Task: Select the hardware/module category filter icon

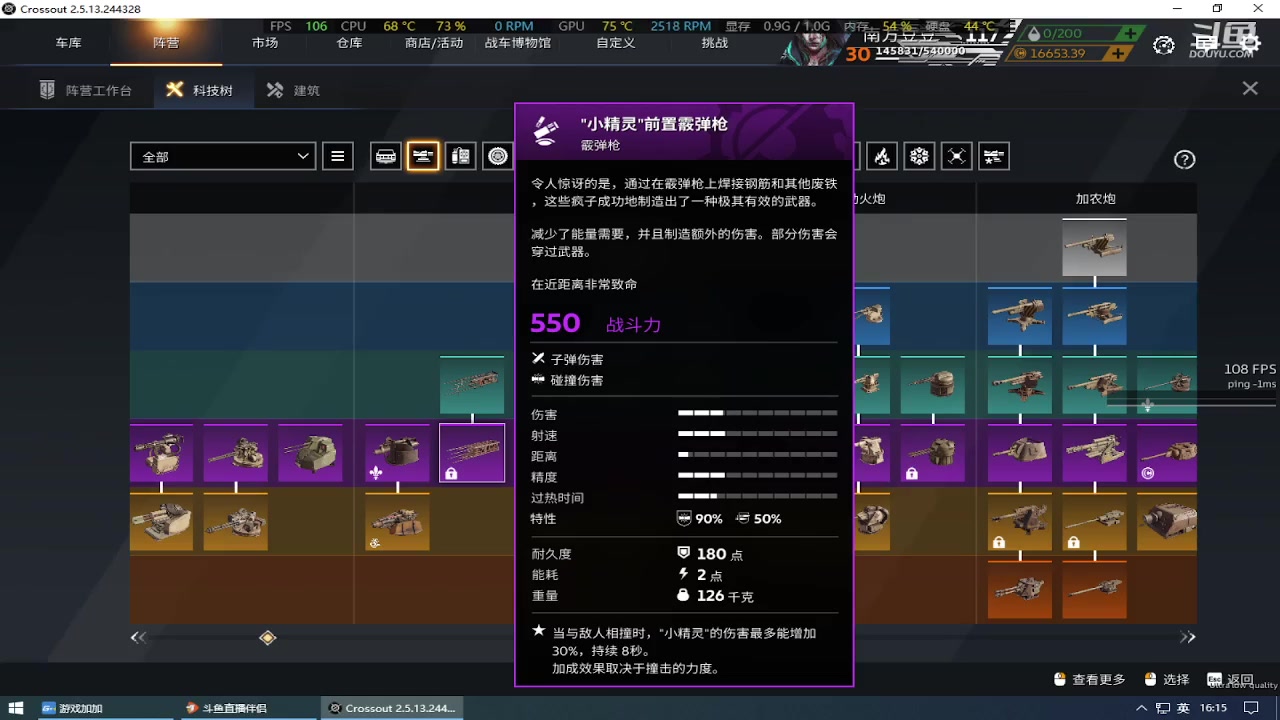Action: point(460,156)
